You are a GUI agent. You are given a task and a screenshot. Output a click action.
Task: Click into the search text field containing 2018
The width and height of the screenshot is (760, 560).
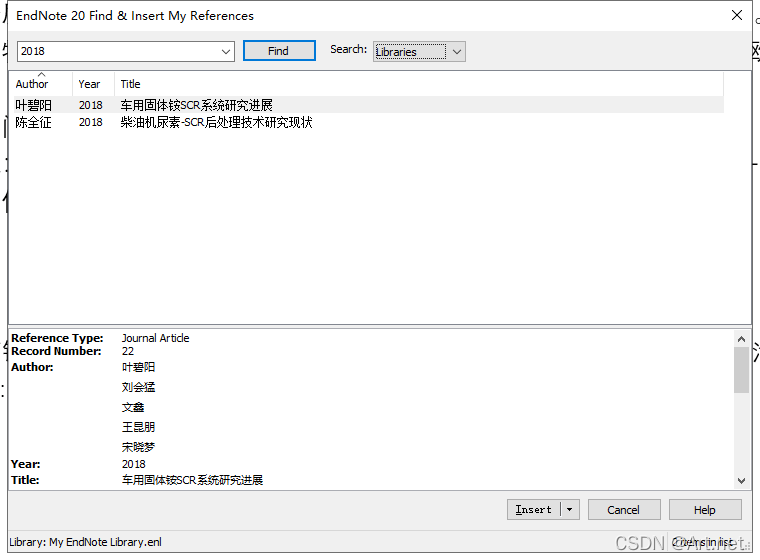118,51
